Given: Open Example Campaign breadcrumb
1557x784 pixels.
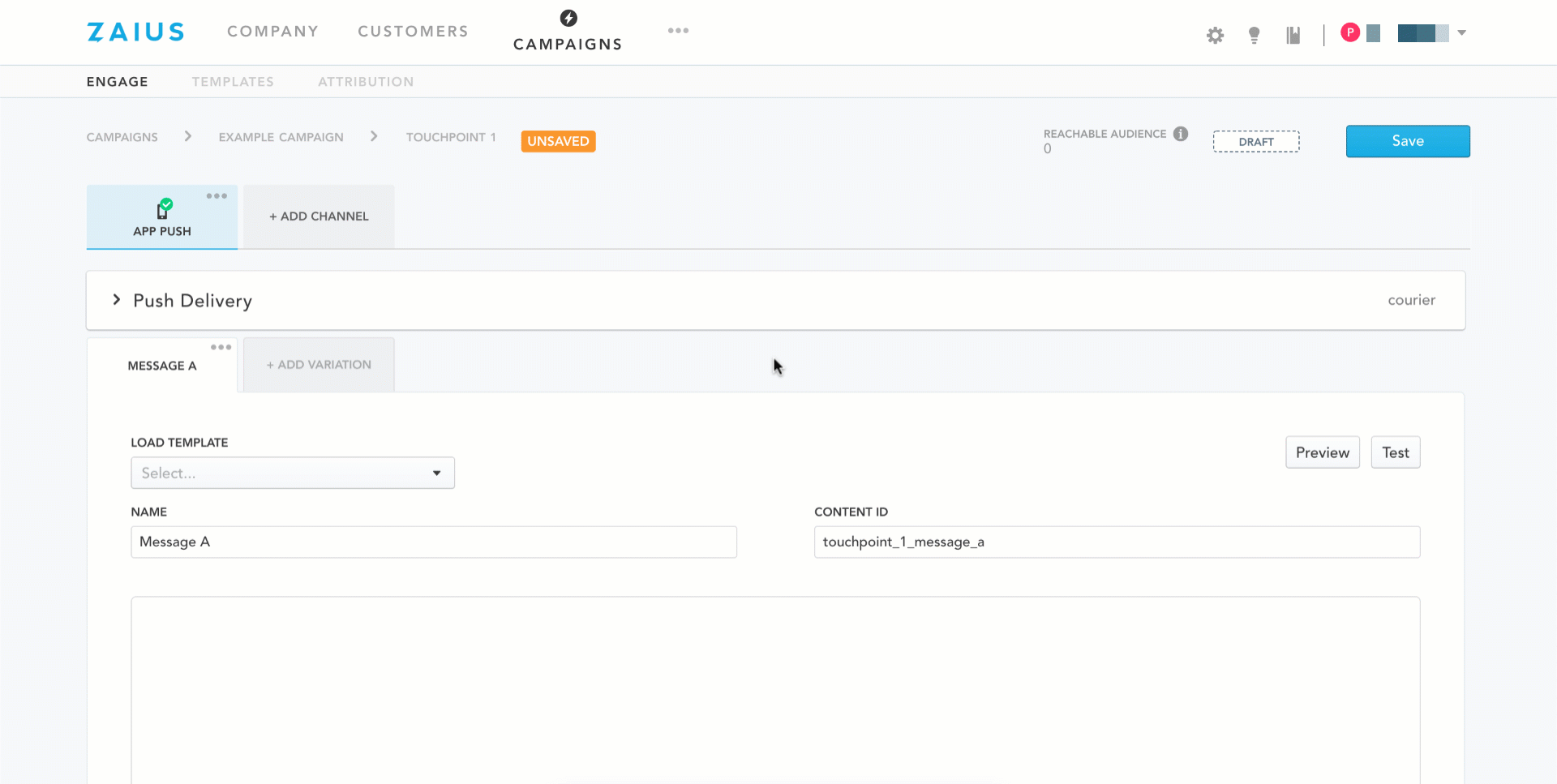Looking at the screenshot, I should [281, 137].
